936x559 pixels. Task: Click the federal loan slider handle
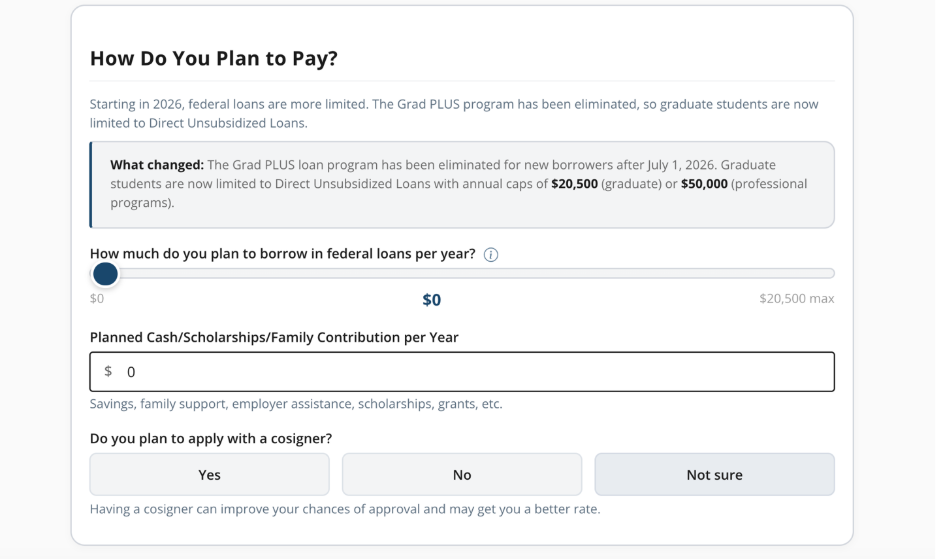pos(105,273)
